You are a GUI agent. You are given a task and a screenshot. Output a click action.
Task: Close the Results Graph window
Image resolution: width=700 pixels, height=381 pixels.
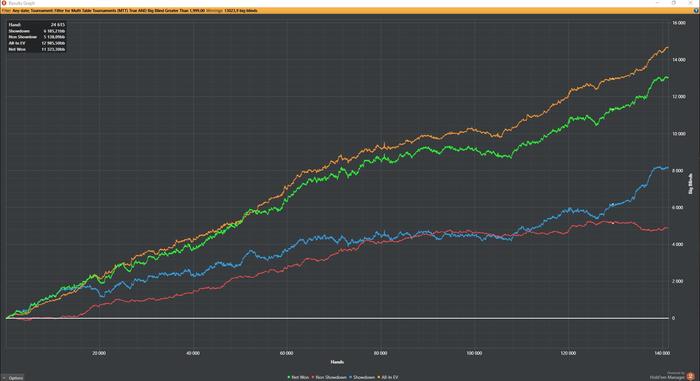click(690, 3)
